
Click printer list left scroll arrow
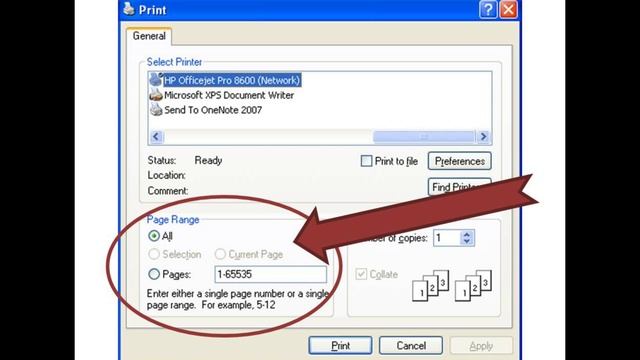(x=156, y=137)
